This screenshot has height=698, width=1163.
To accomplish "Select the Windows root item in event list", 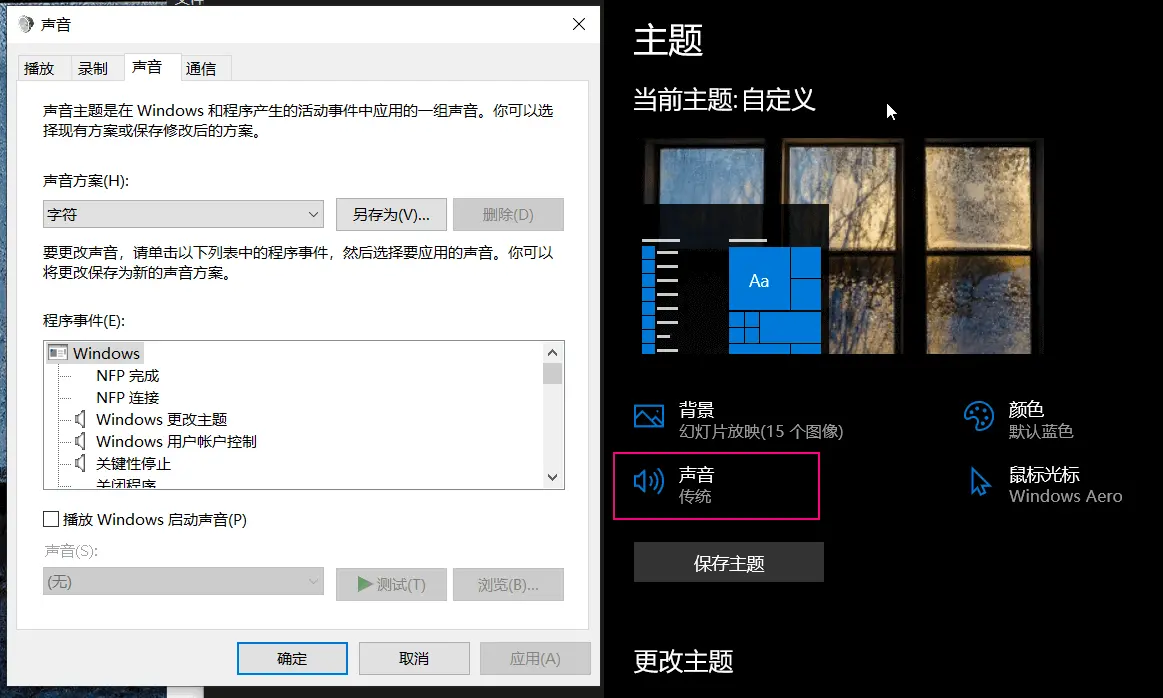I will click(106, 353).
